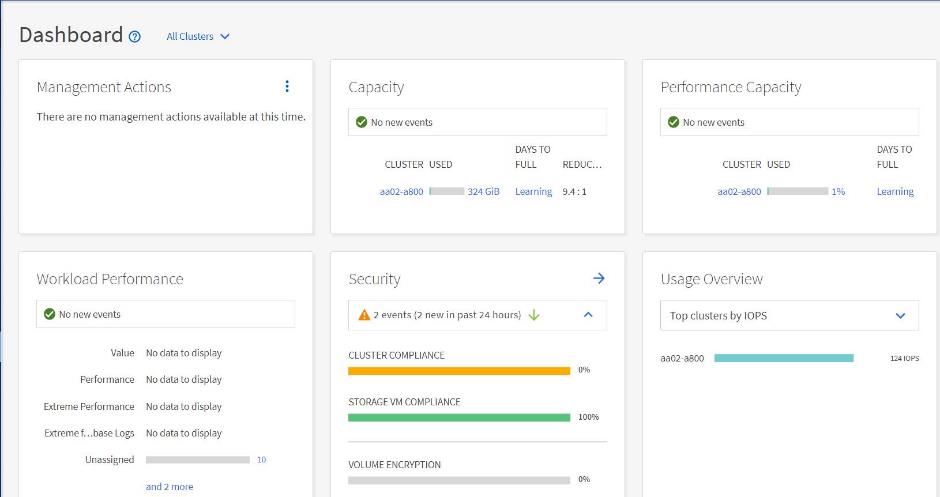Click '2 events (2 new in past 24 hours)' text
The height and width of the screenshot is (497, 940).
coord(447,315)
